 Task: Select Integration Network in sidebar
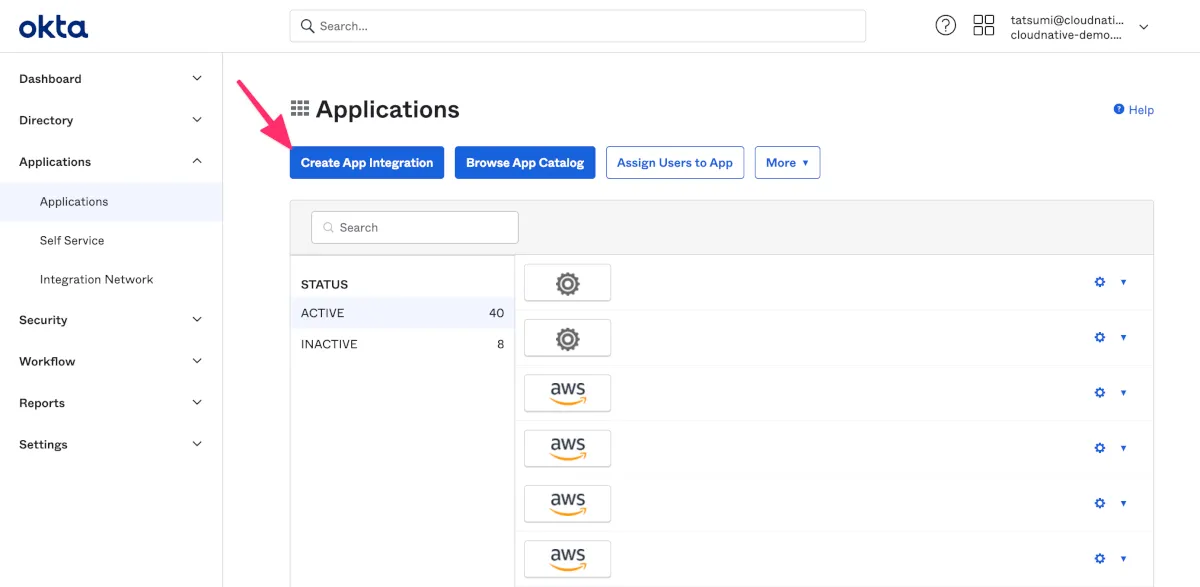coord(96,280)
